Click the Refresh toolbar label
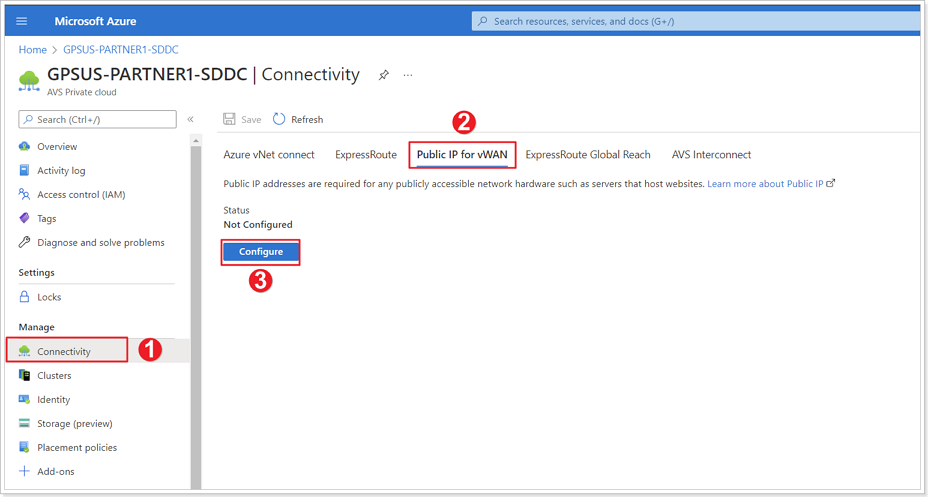 [x=307, y=120]
